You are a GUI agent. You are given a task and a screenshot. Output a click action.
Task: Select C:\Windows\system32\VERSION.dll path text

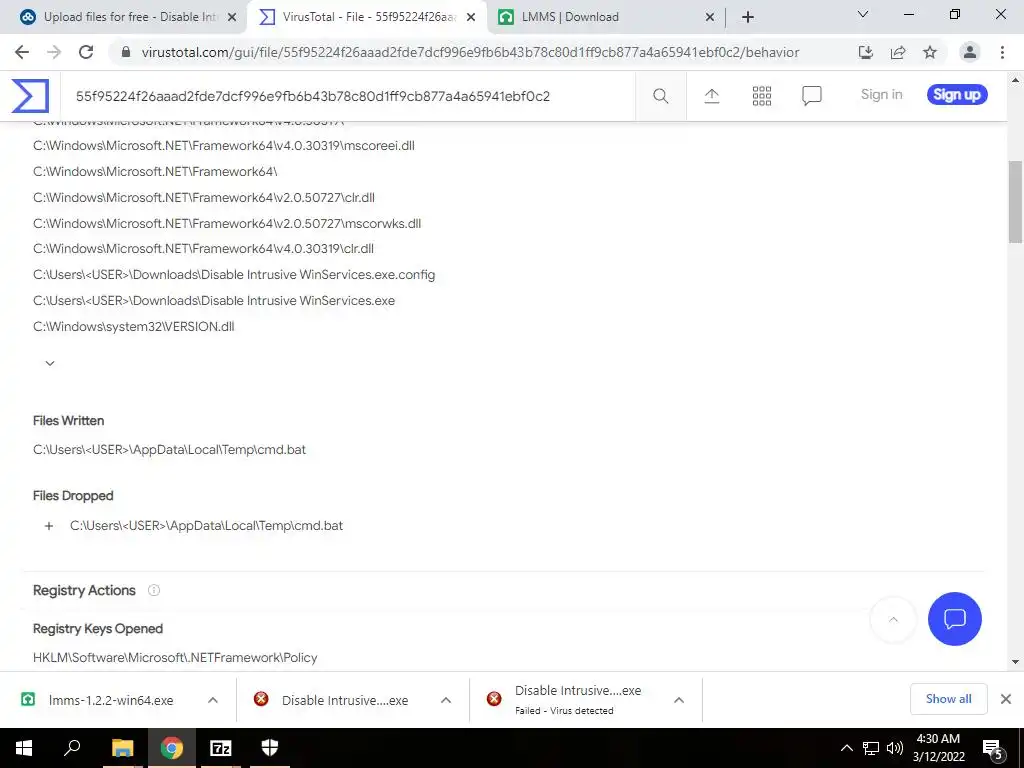click(134, 327)
